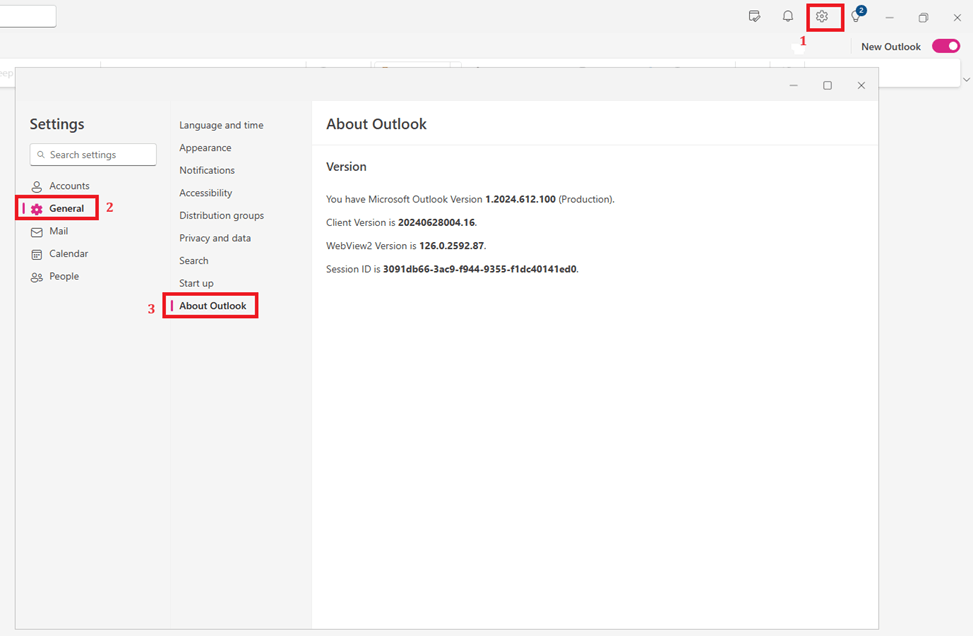Image resolution: width=973 pixels, height=636 pixels.
Task: Click the version number 1.2024.612.100
Action: 520,199
